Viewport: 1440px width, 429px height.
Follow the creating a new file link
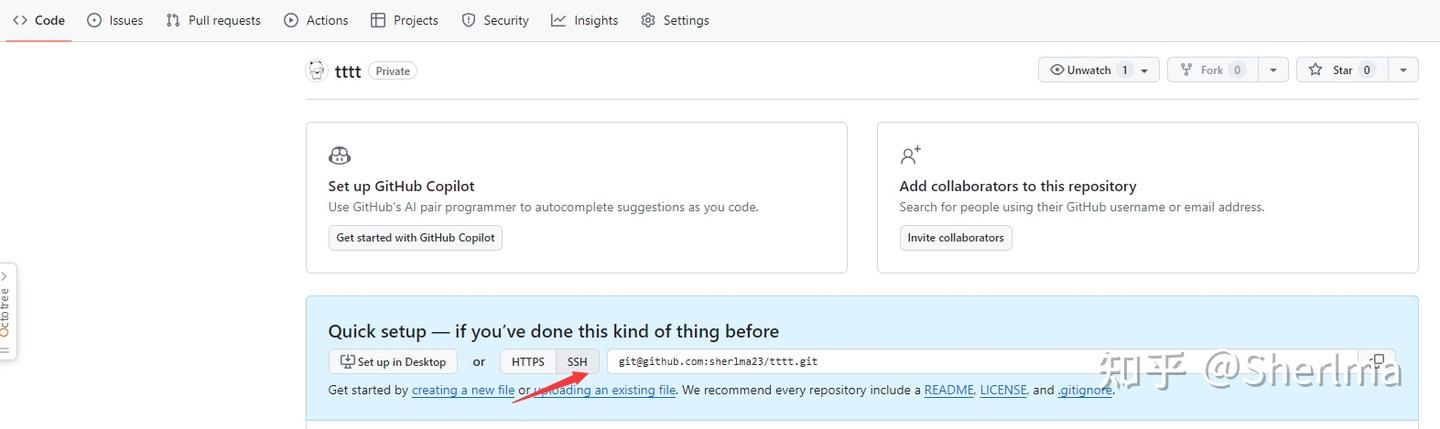click(463, 390)
